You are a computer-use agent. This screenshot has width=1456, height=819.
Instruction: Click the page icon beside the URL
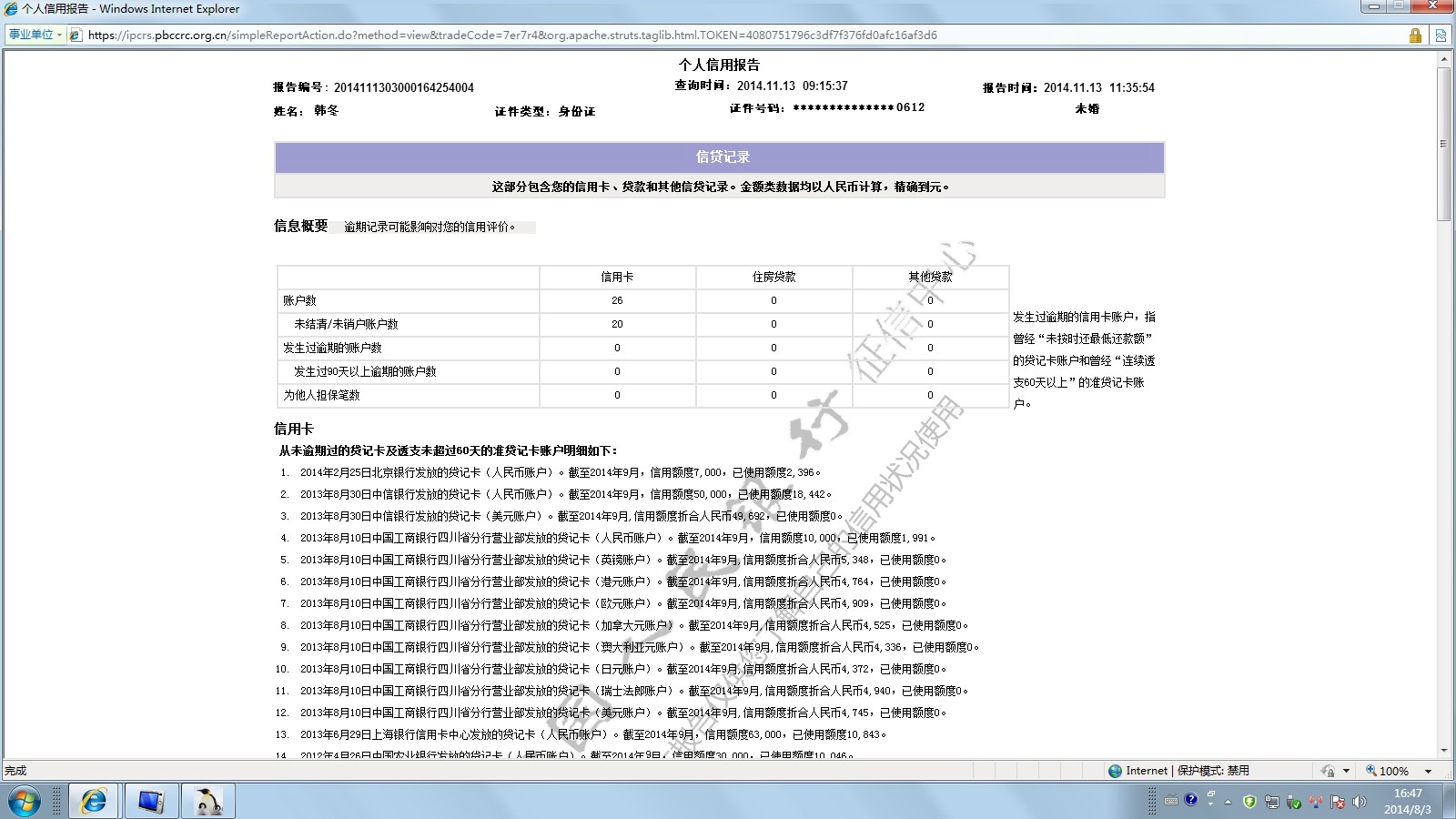click(76, 35)
